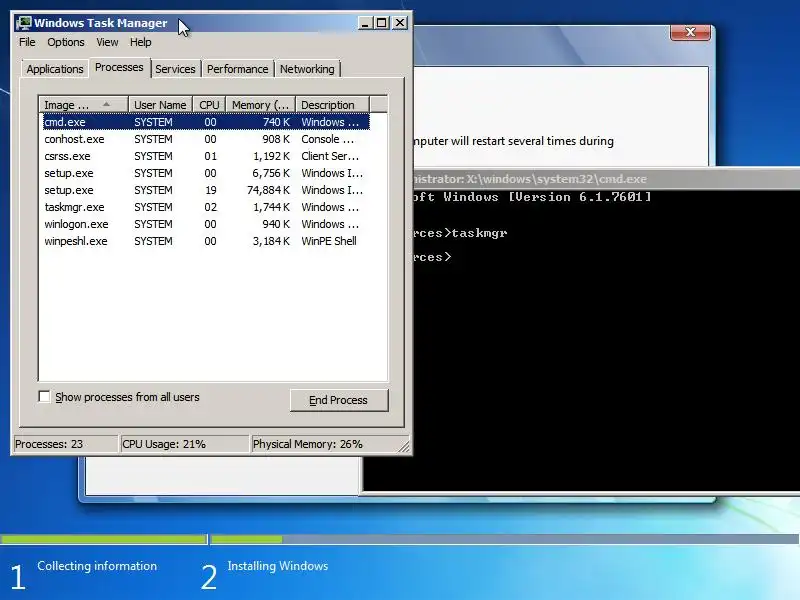This screenshot has height=600, width=800.
Task: Select the Processes tab
Action: point(119,67)
